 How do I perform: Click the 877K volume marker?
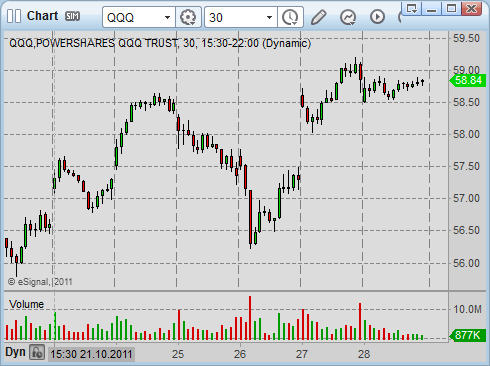tap(468, 335)
